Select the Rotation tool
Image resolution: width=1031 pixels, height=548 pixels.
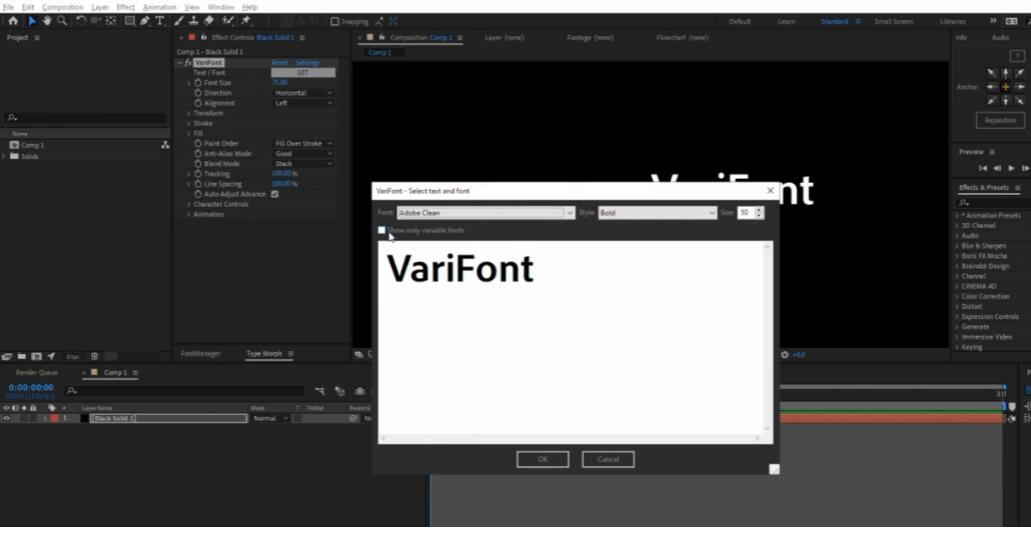(81, 21)
